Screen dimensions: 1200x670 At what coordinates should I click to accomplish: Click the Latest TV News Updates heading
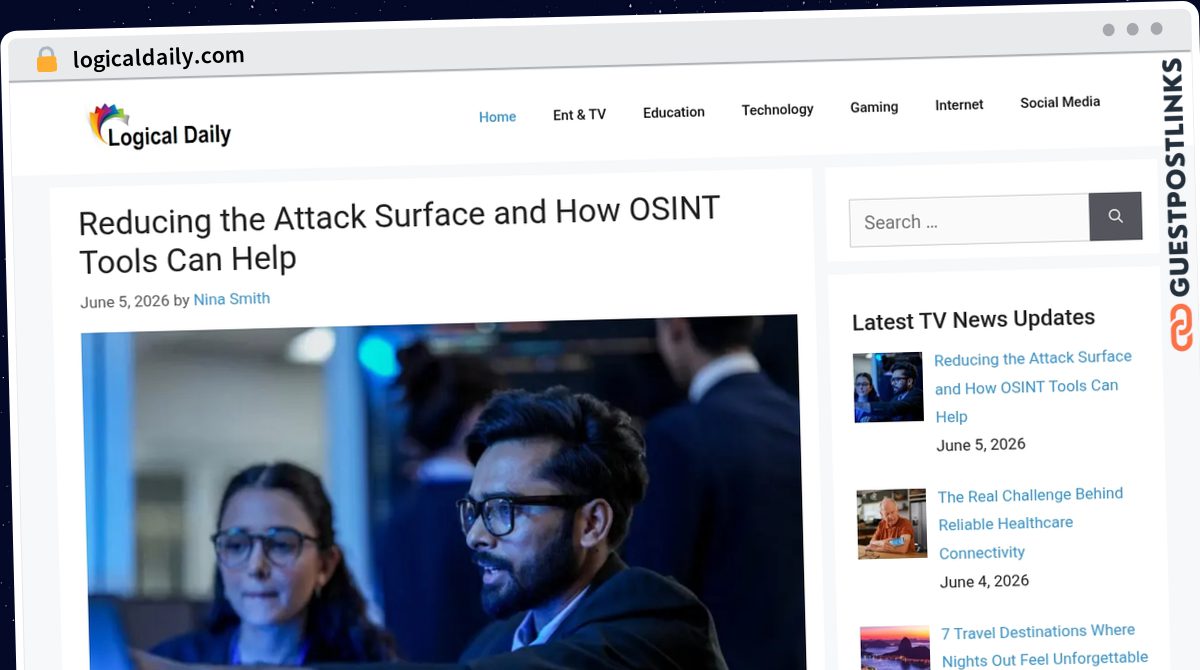coord(973,319)
